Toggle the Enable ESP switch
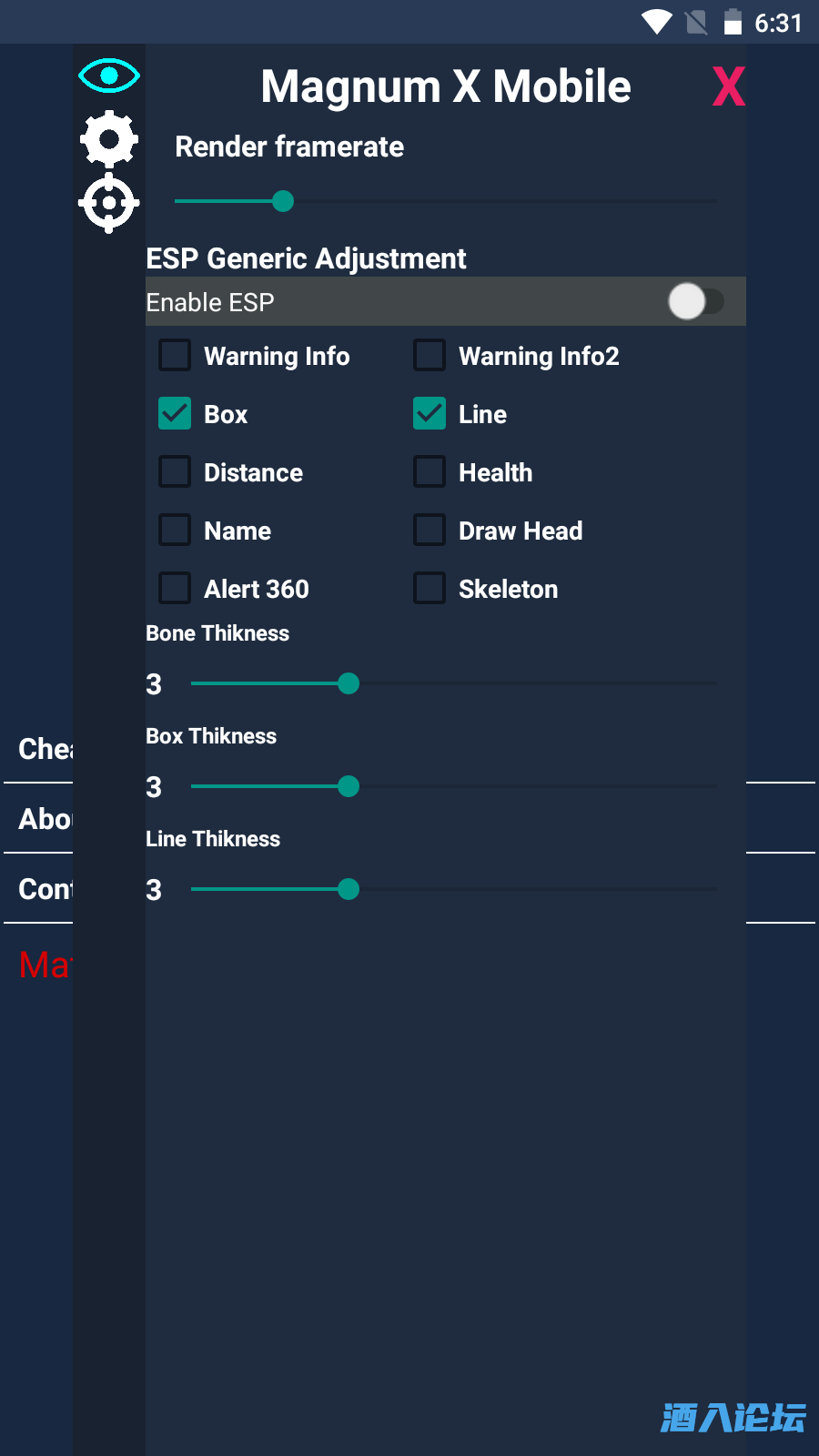Image resolution: width=819 pixels, height=1456 pixels. [695, 301]
